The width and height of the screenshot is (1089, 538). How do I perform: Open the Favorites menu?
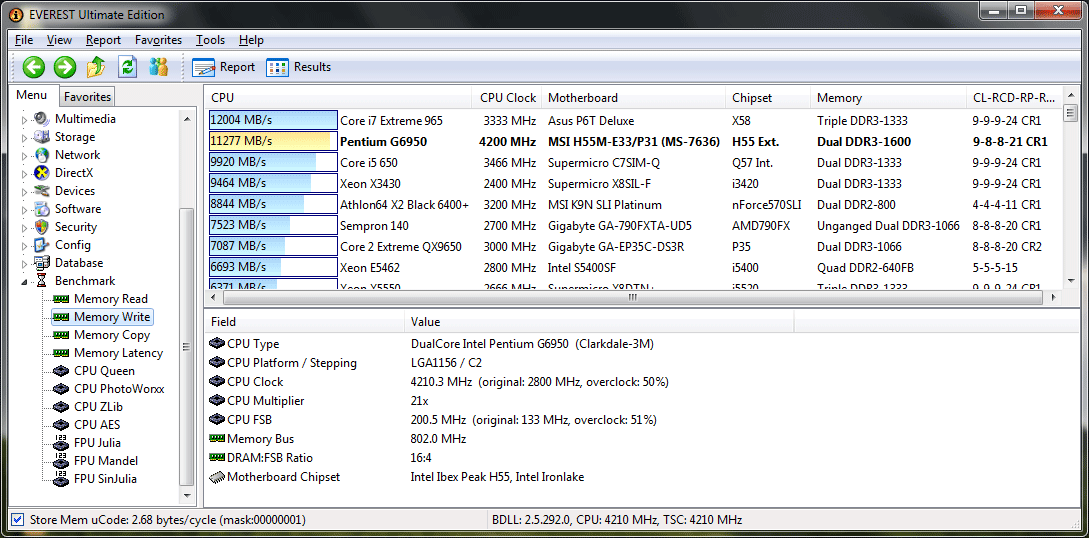(158, 40)
